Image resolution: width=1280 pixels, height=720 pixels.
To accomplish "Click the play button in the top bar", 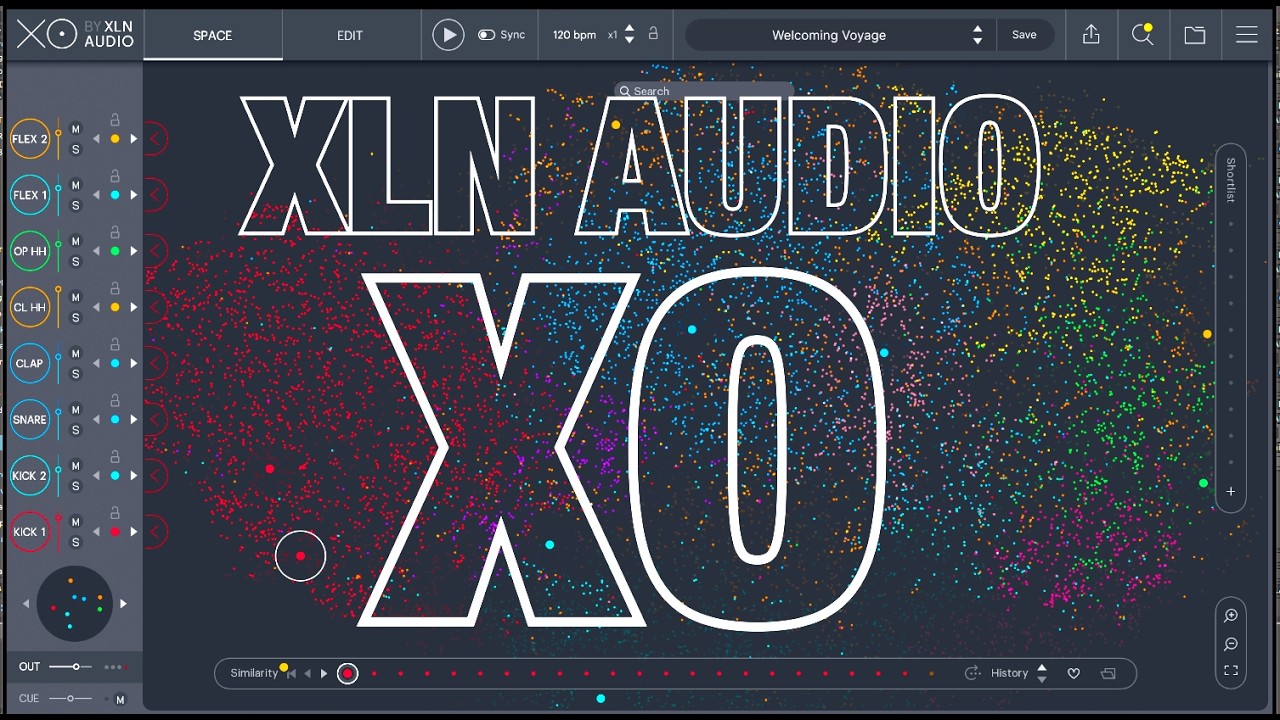I will (x=448, y=35).
